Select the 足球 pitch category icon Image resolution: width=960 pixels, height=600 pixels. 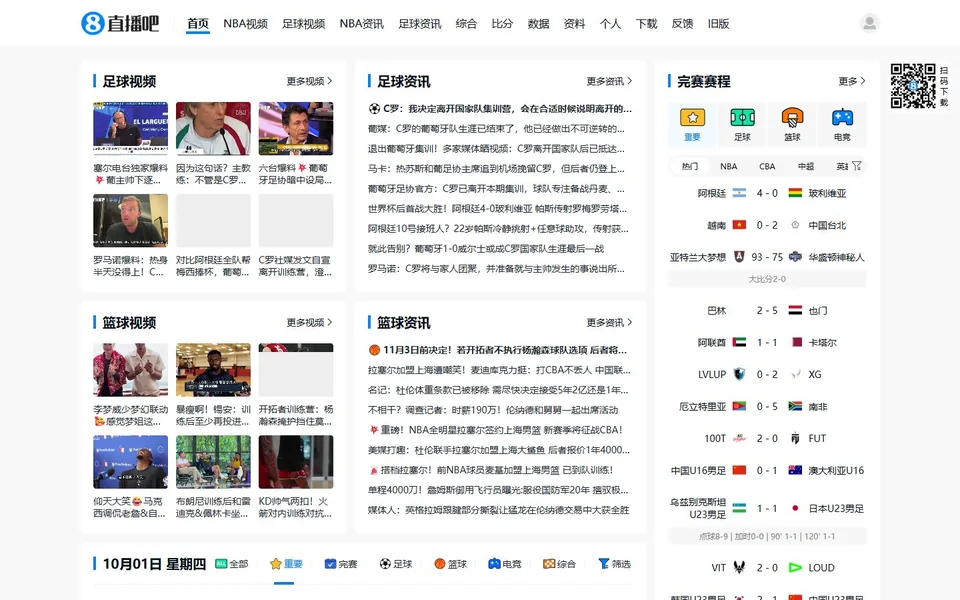coord(742,117)
